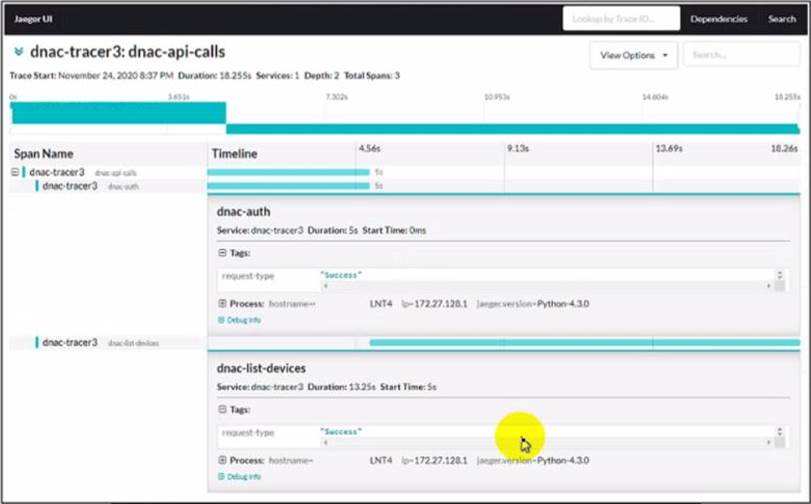The image size is (811, 504).
Task: Collapse the Tags section under dnac-auth
Action: (x=223, y=253)
